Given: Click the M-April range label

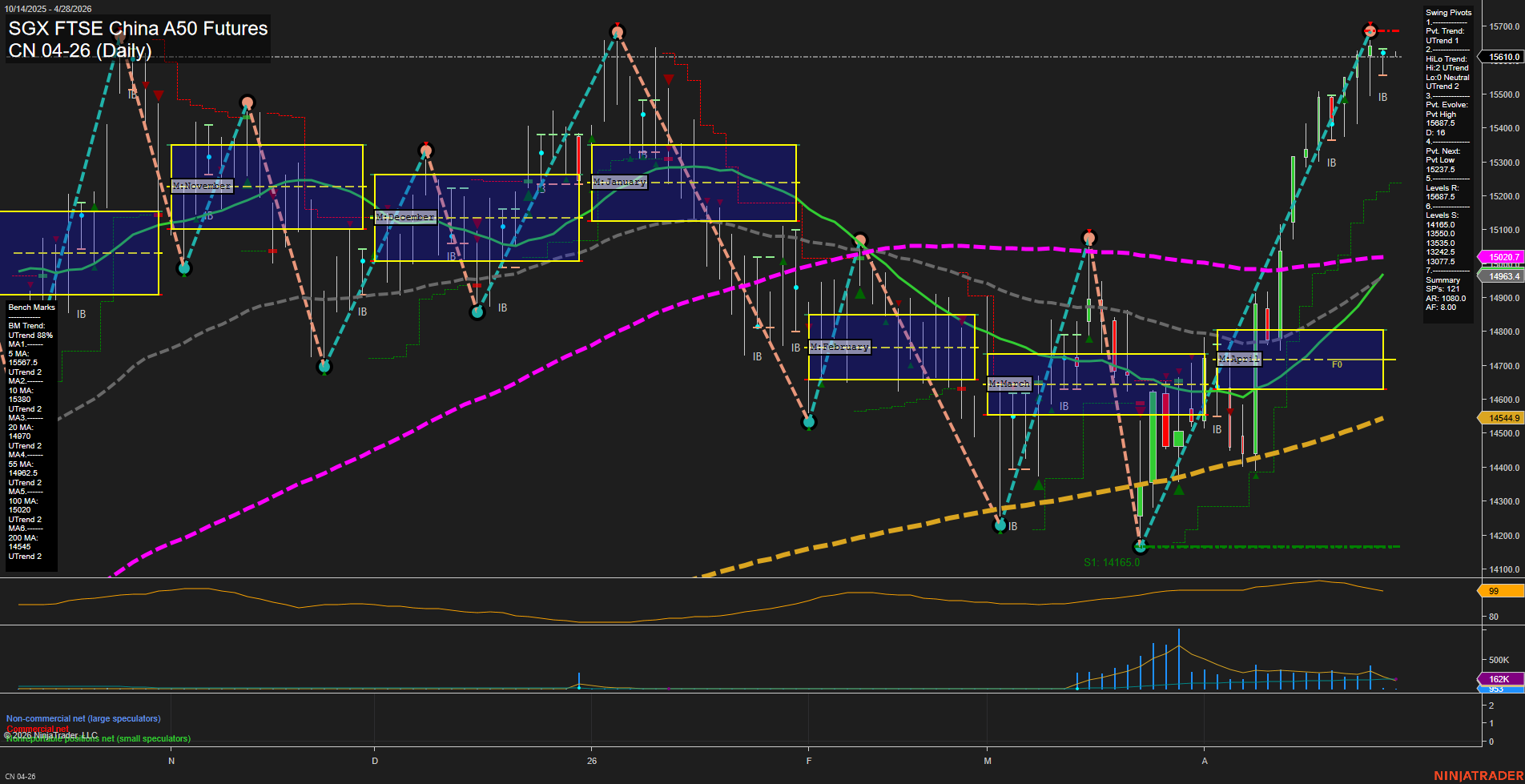Looking at the screenshot, I should (1238, 359).
